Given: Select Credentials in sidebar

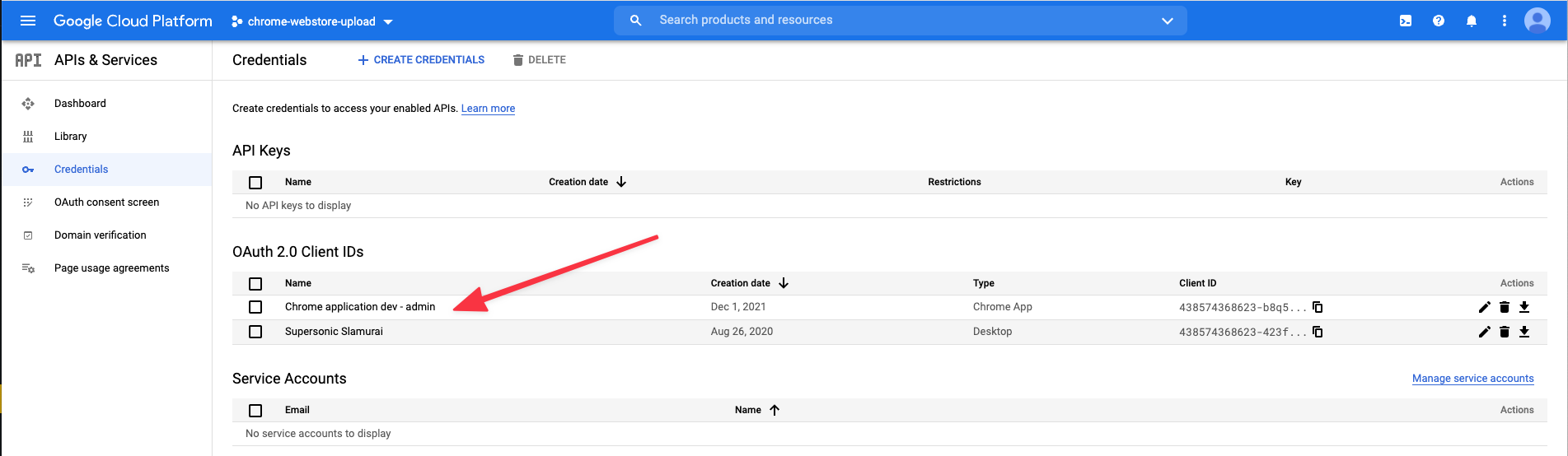Looking at the screenshot, I should [81, 170].
